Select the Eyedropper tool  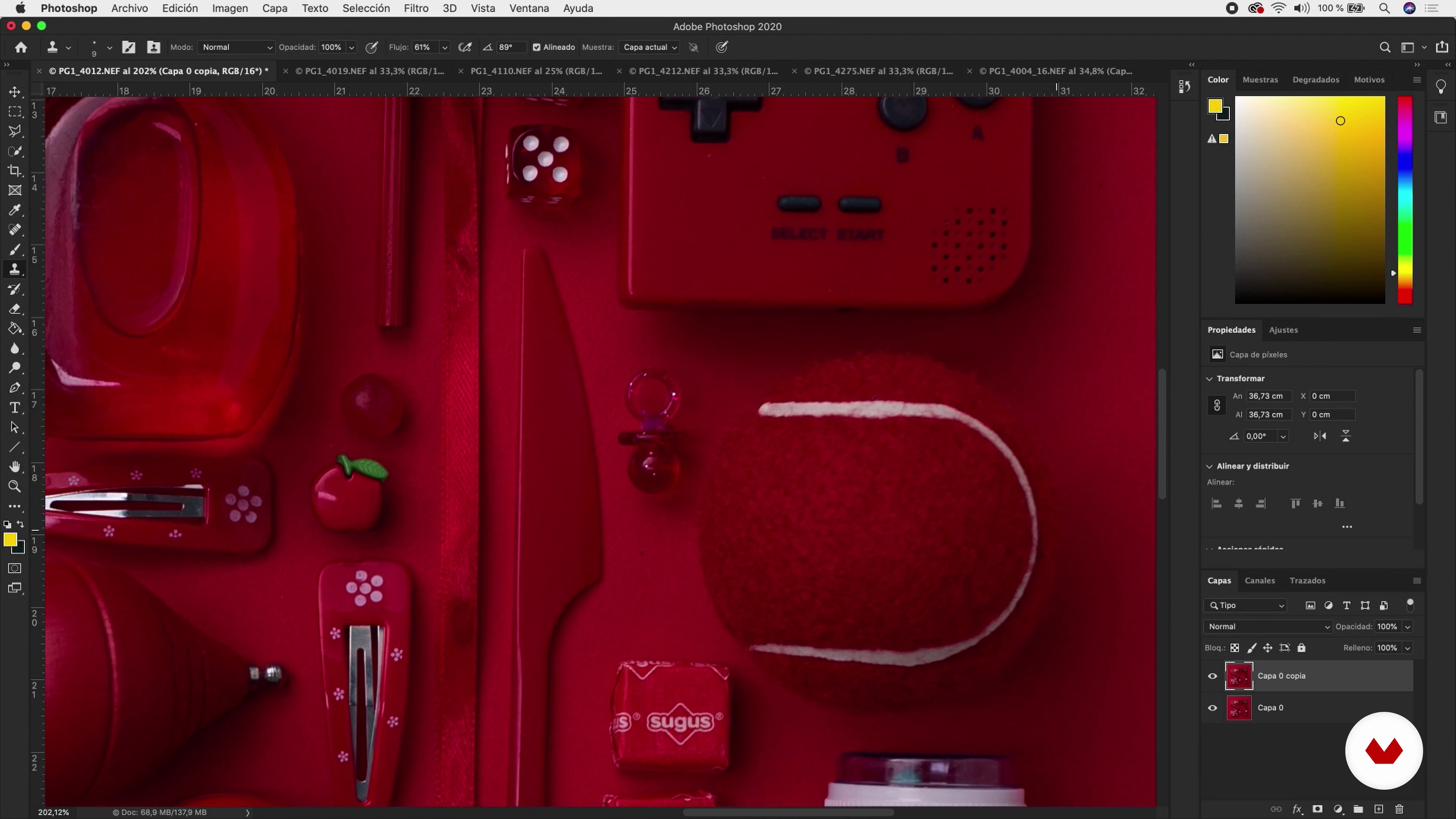pyautogui.click(x=15, y=210)
